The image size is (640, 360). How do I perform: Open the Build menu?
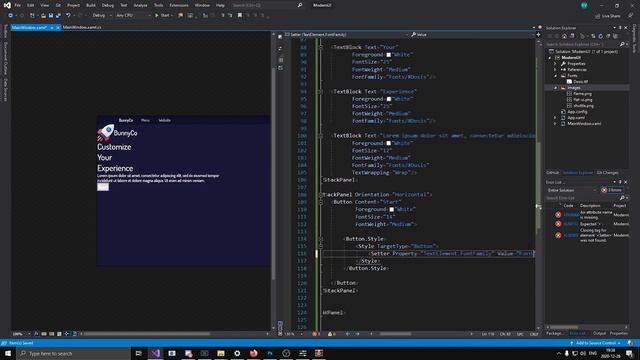click(91, 5)
